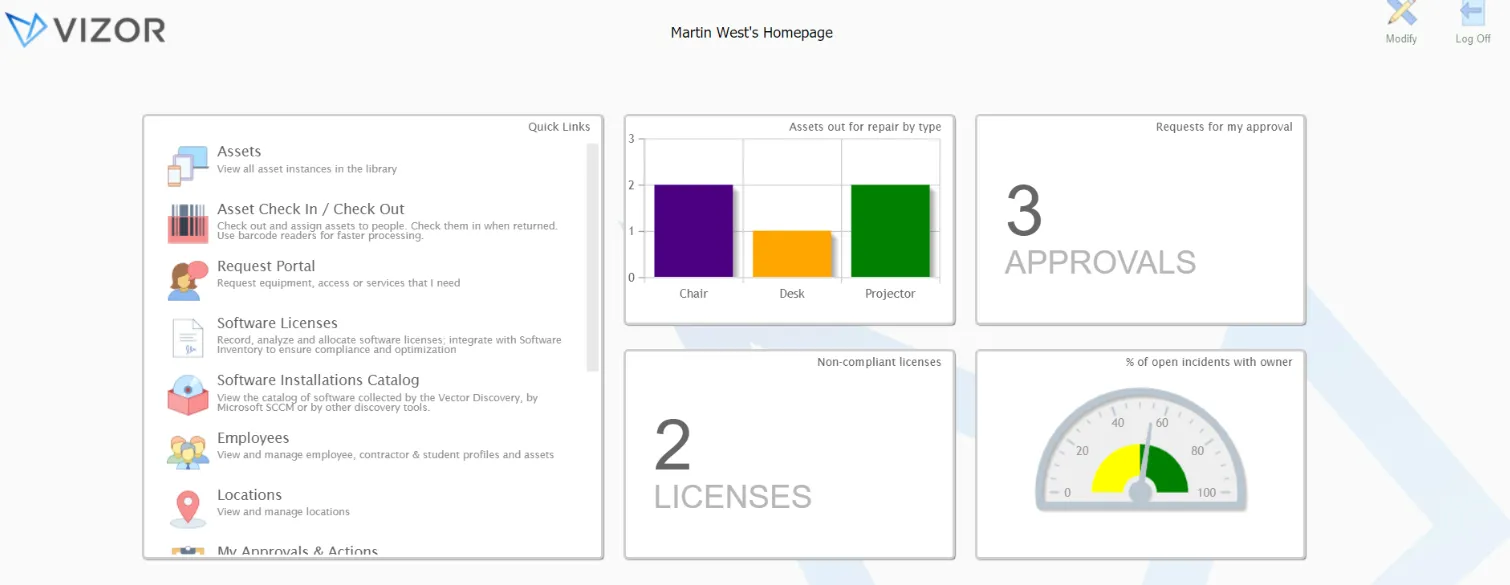Open the 3 Approvals tile
The image size is (1510, 585).
(1141, 220)
